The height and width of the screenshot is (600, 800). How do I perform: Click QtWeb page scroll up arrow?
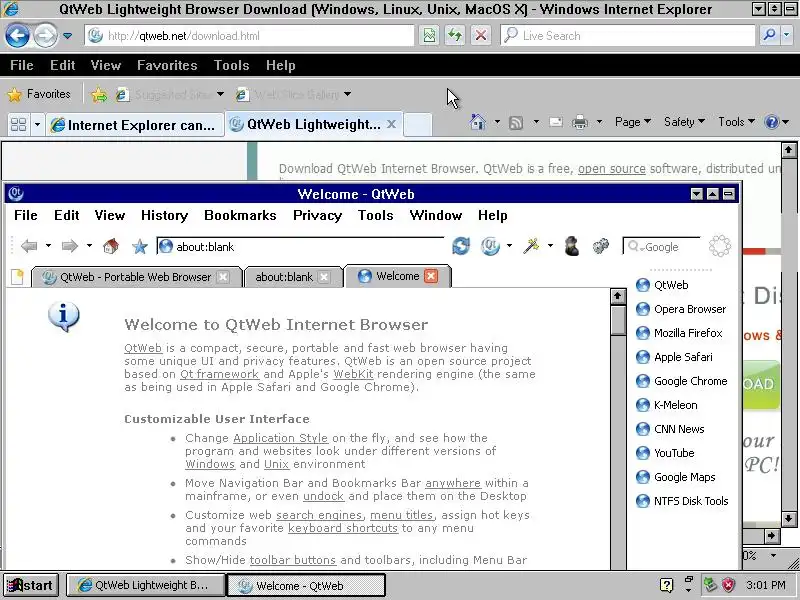pos(618,296)
